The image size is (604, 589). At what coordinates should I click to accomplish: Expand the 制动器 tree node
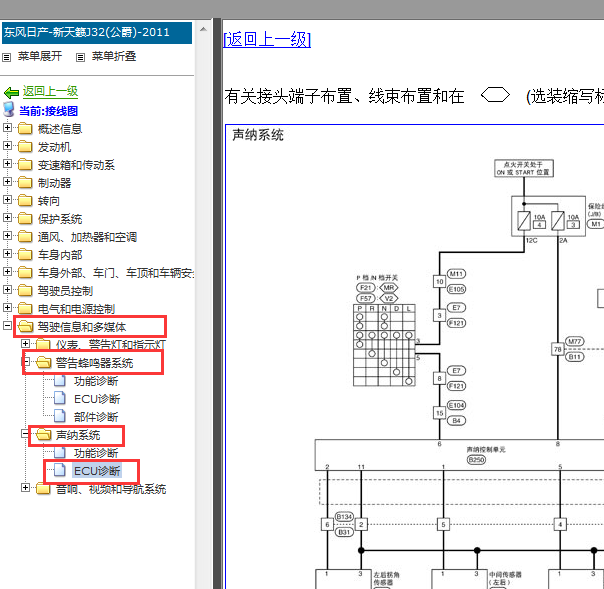click(x=7, y=181)
